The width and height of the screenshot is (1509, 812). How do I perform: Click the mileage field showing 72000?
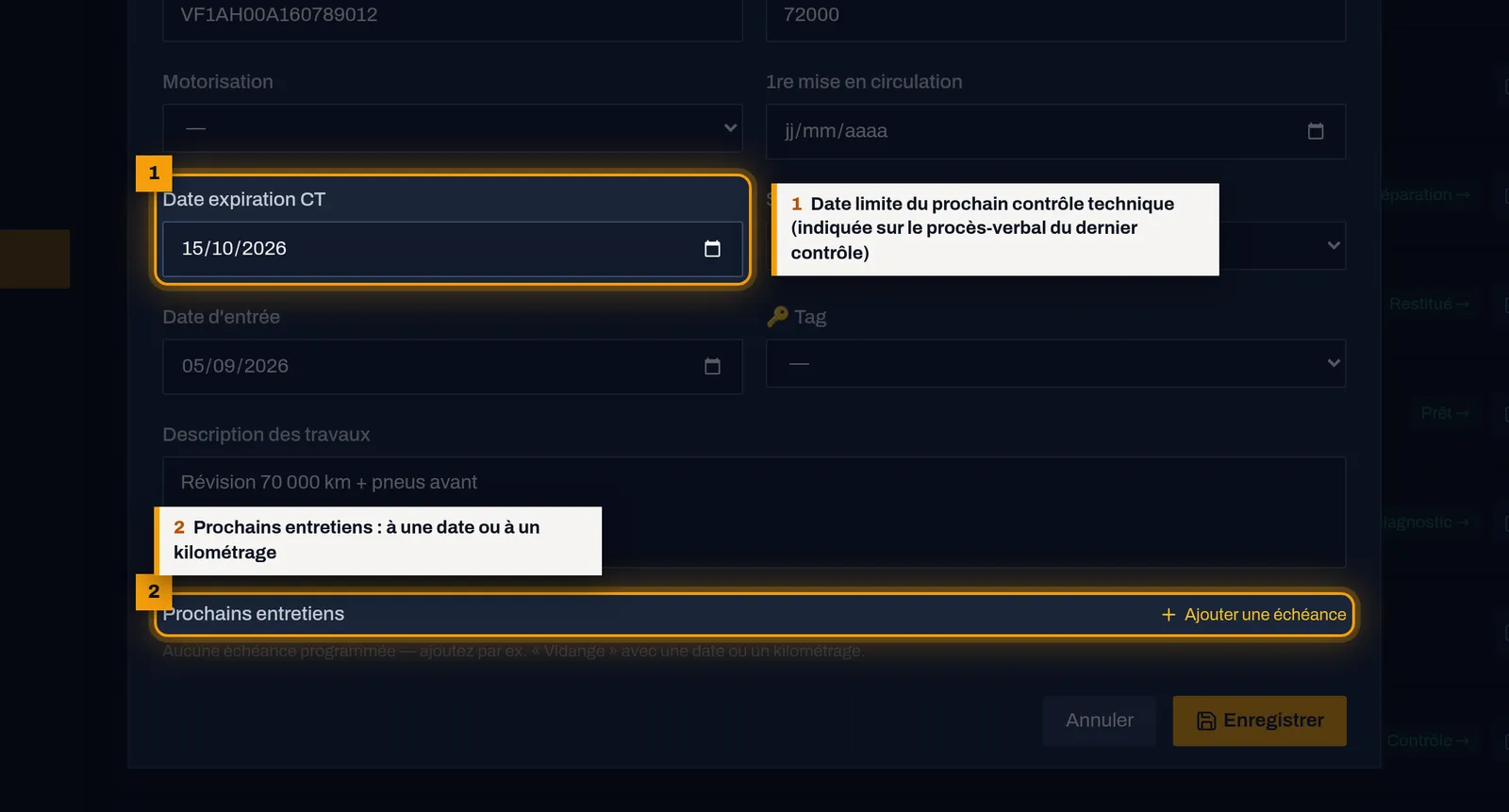click(1055, 17)
